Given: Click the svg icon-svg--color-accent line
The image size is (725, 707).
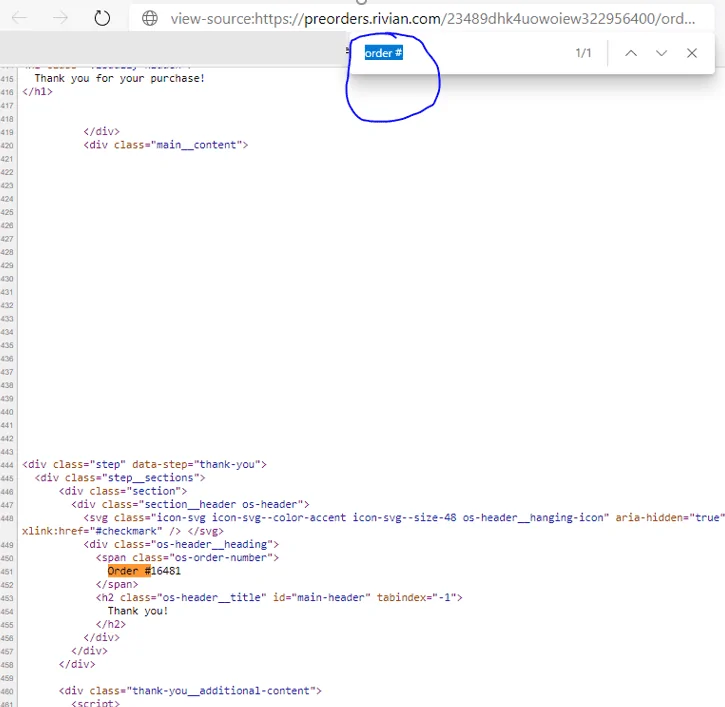Looking at the screenshot, I should pyautogui.click(x=404, y=517).
